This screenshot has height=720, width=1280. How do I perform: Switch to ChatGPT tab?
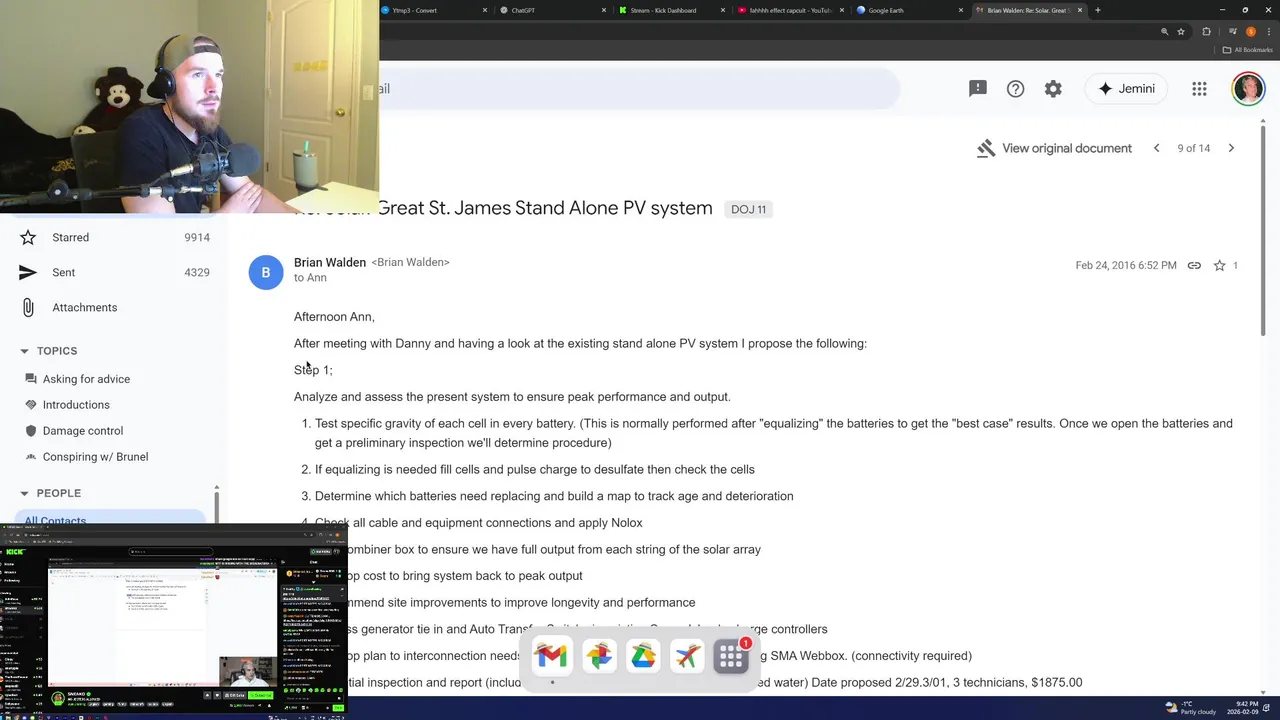tap(553, 10)
